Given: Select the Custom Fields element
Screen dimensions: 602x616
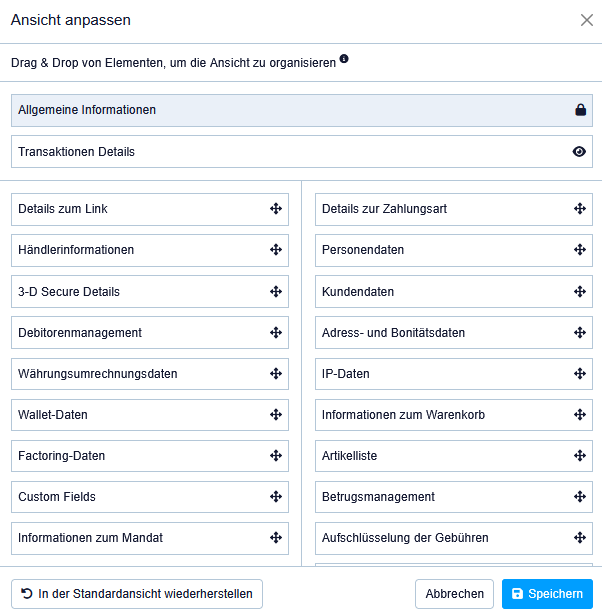Looking at the screenshot, I should click(150, 497).
